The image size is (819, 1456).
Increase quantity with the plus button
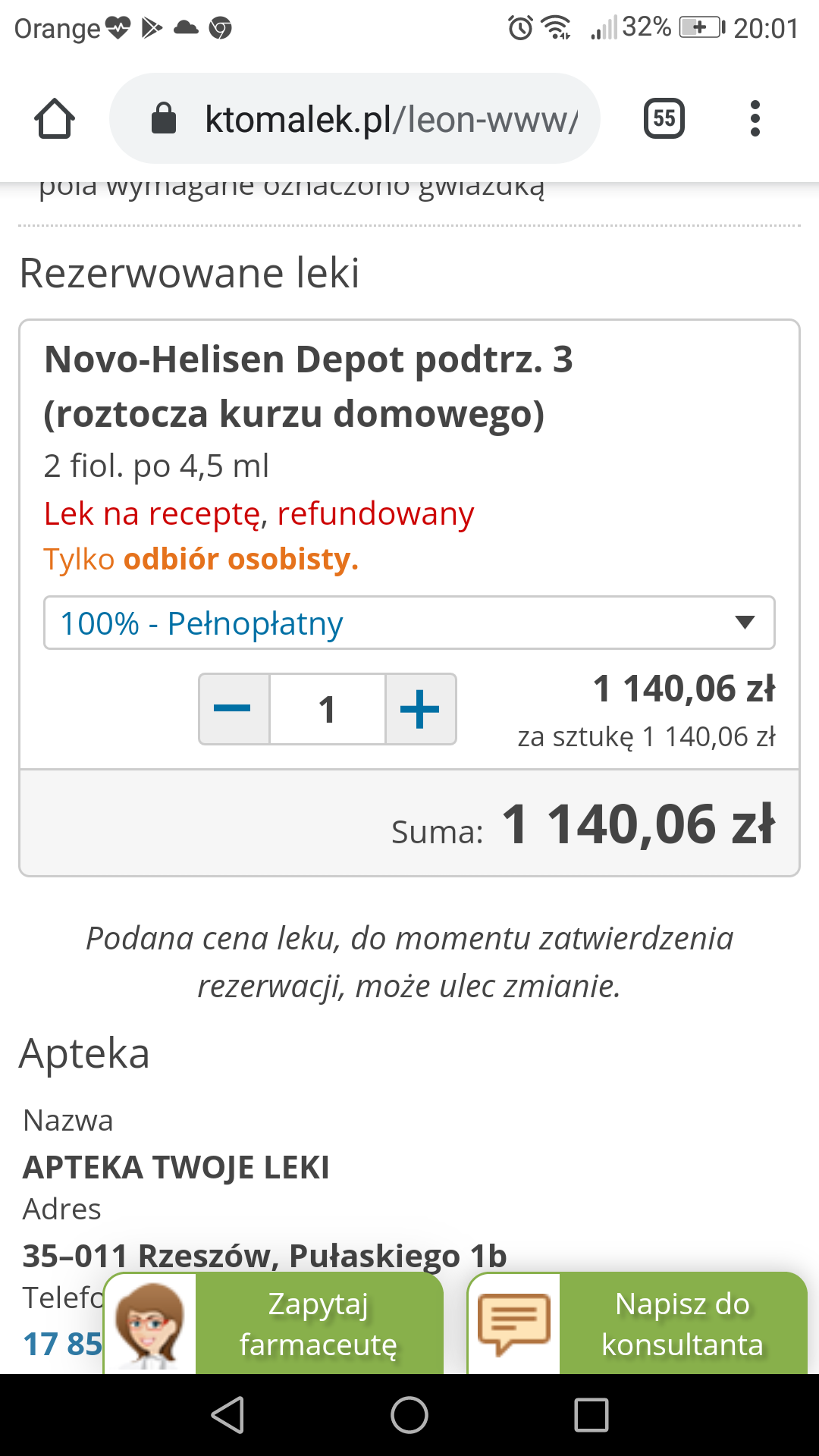(x=420, y=709)
